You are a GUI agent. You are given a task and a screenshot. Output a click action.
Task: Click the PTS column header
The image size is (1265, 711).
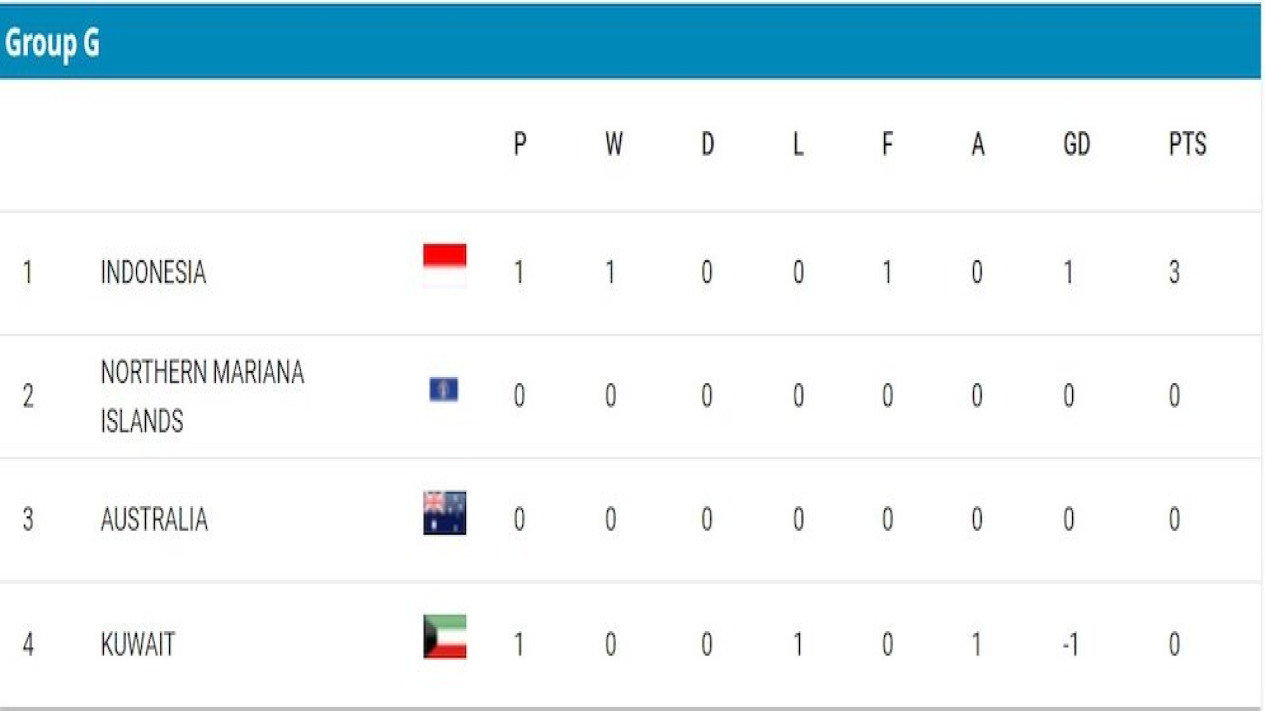click(x=1187, y=145)
